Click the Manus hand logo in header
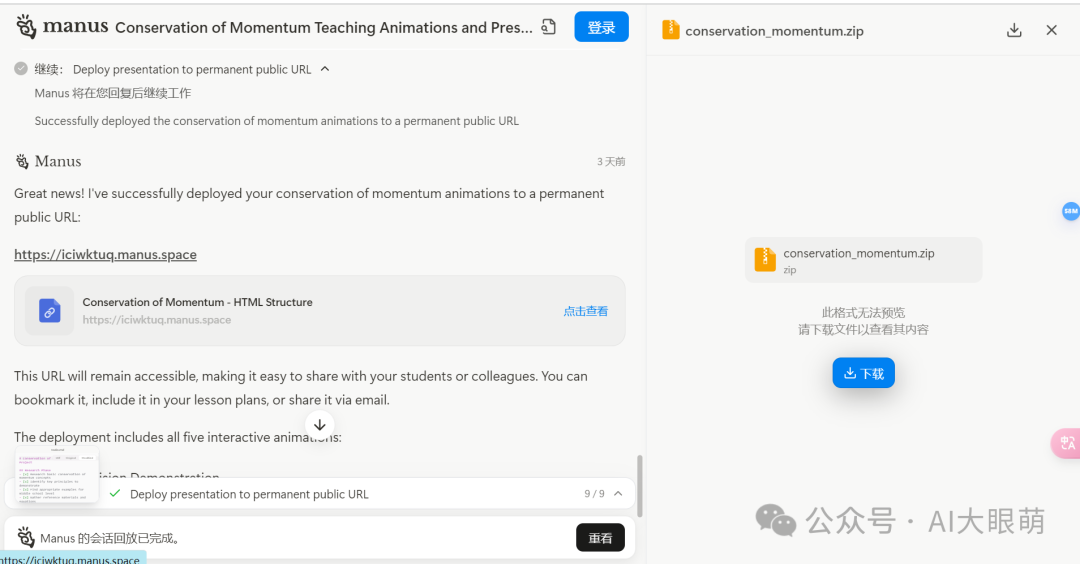 tap(25, 27)
